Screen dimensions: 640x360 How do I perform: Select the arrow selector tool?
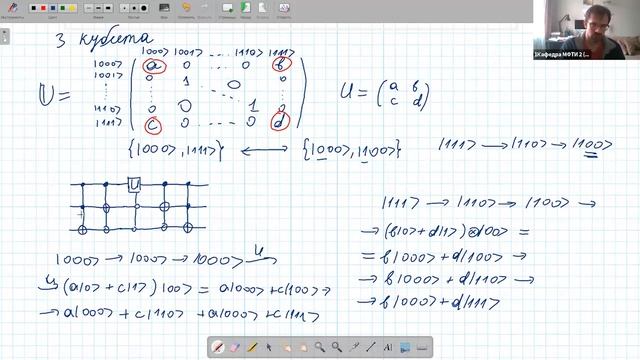[x=269, y=347]
